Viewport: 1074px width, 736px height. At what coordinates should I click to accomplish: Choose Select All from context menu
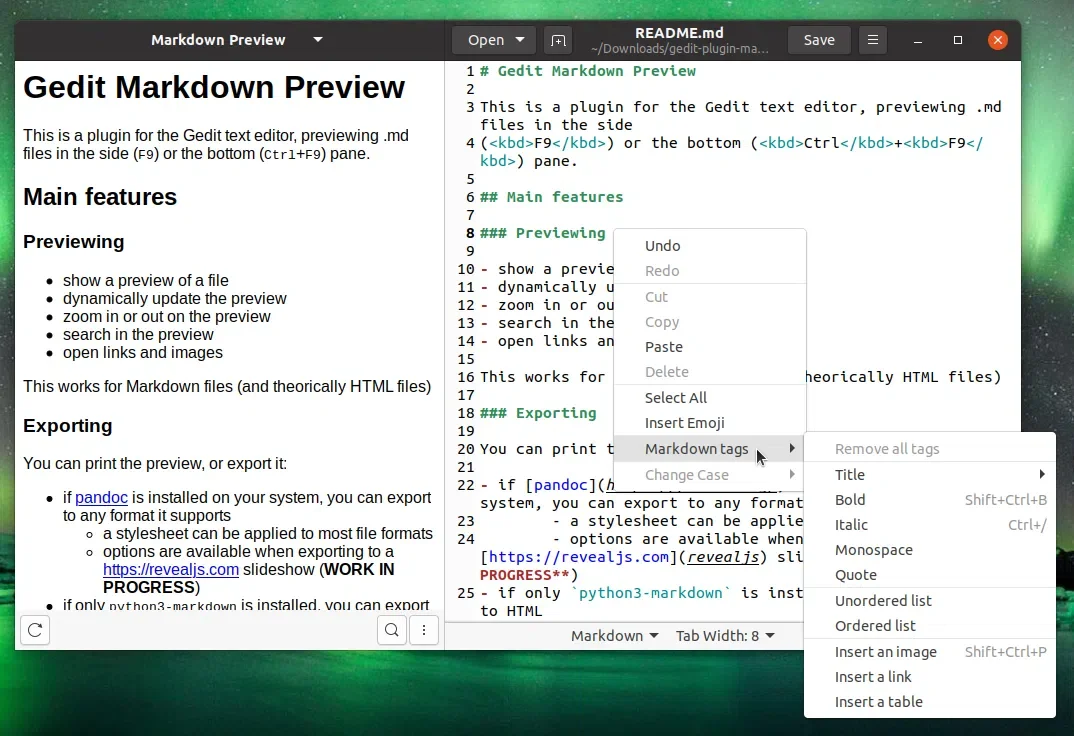tap(710, 398)
